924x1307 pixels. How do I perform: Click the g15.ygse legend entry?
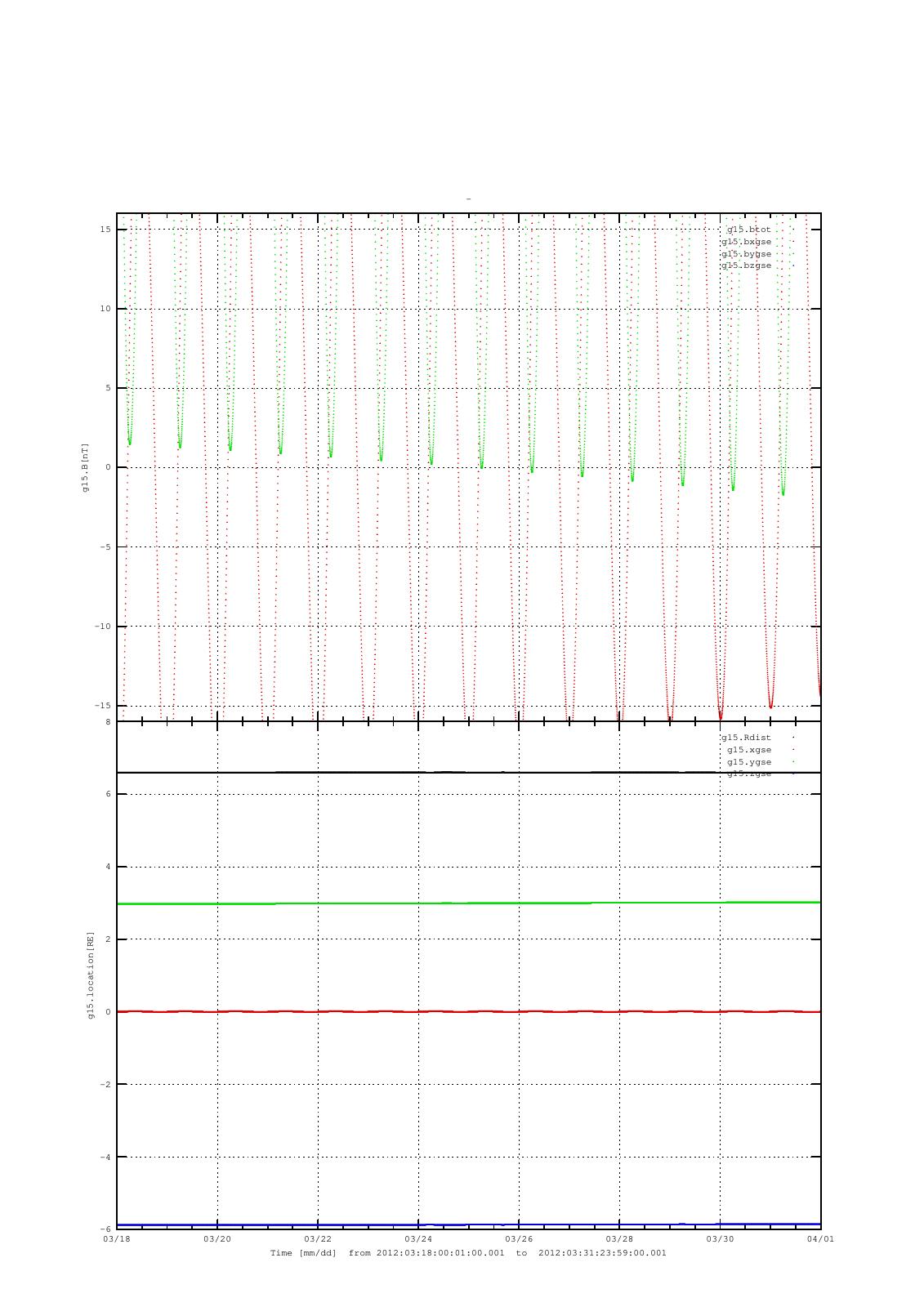(749, 762)
